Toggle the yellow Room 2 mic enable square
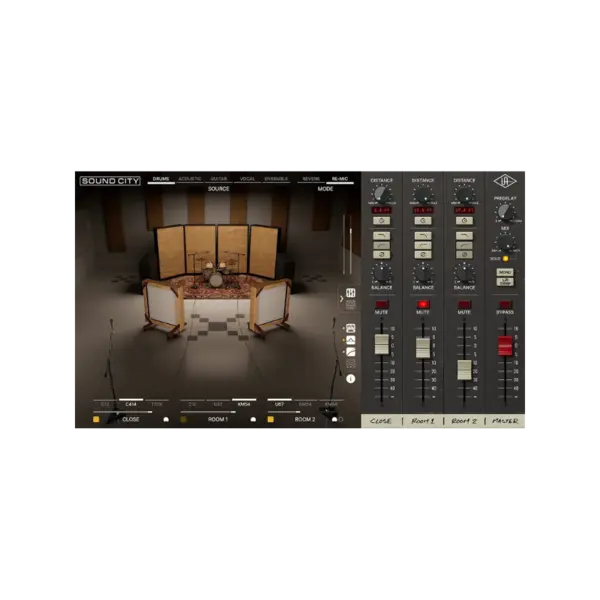 (x=271, y=419)
